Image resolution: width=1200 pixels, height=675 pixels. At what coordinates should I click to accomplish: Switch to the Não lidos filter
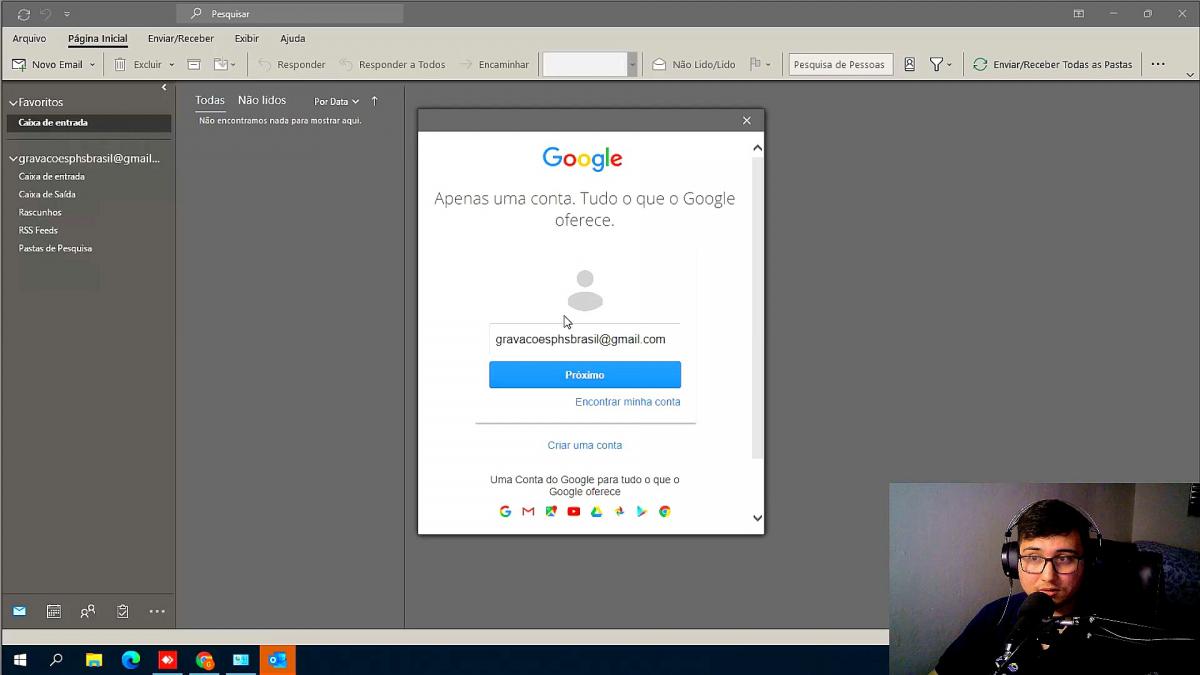click(262, 100)
